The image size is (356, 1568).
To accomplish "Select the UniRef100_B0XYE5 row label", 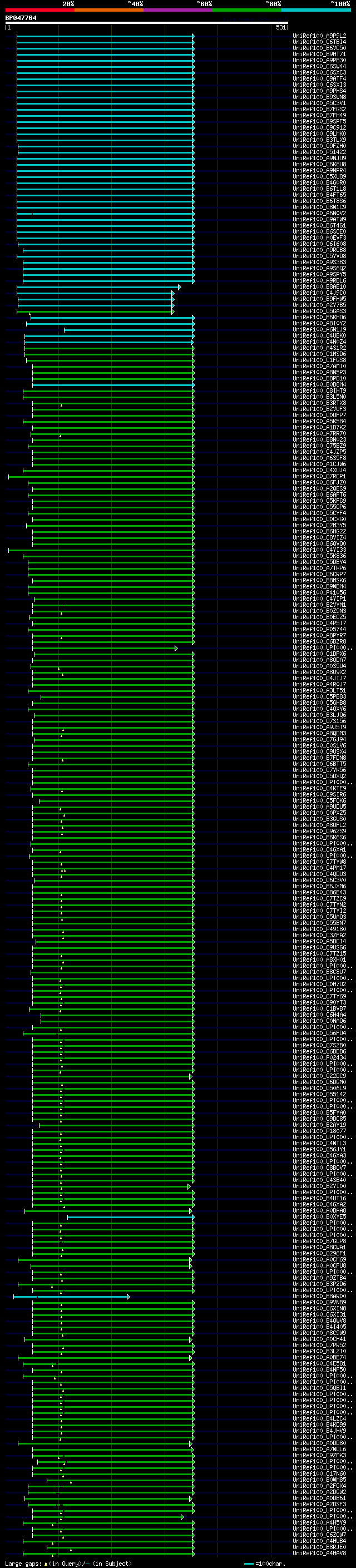I will click(x=319, y=1217).
